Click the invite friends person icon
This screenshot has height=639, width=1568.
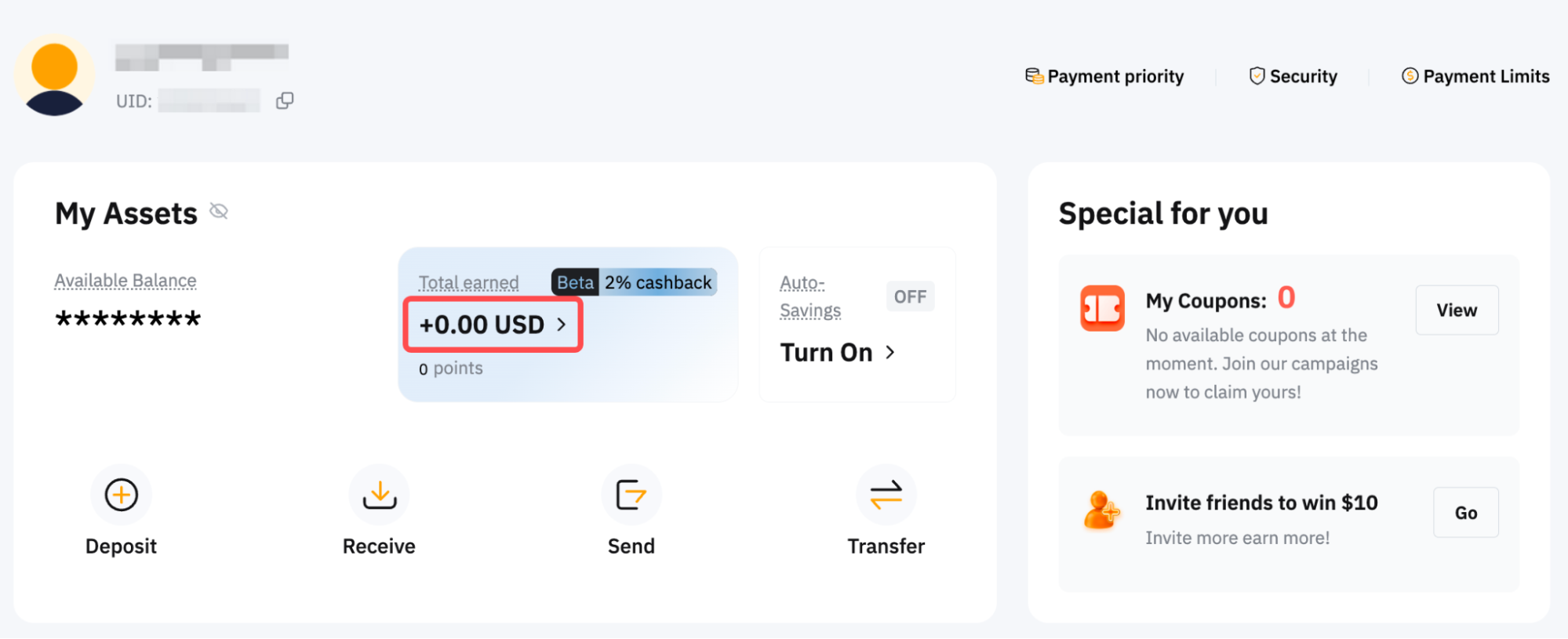pos(1101,511)
